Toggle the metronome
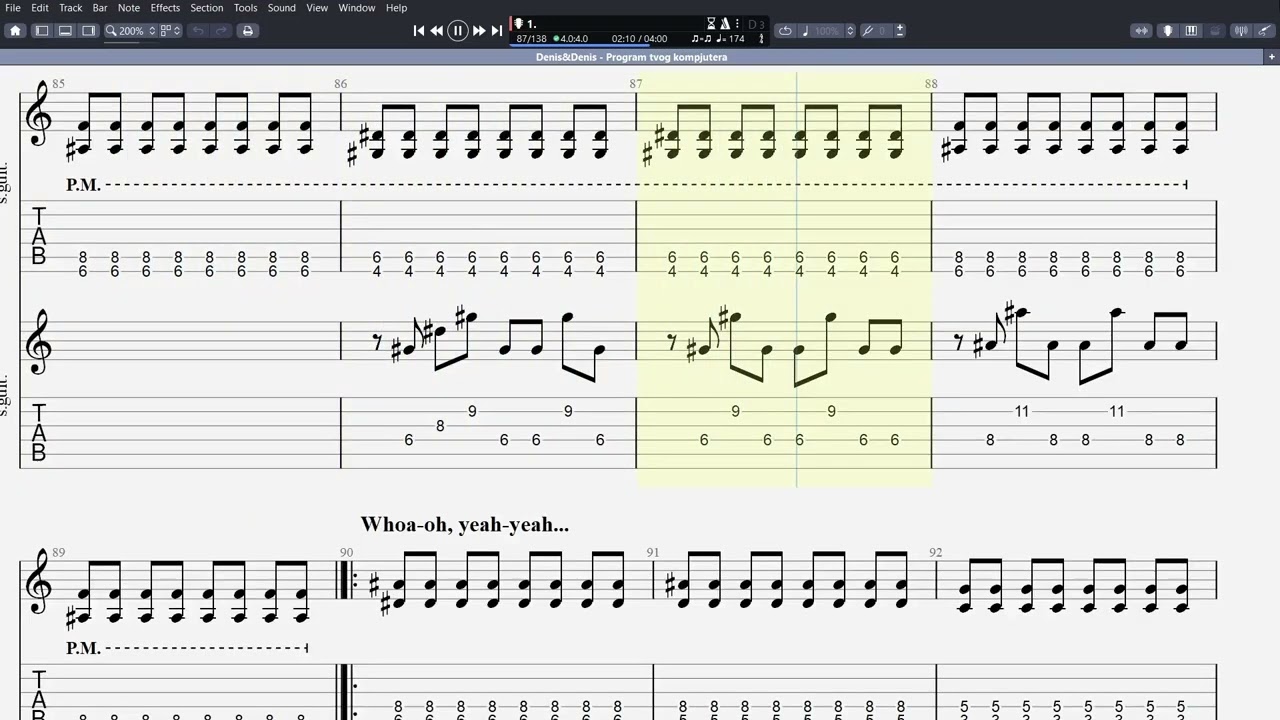The image size is (1280, 720). (725, 23)
